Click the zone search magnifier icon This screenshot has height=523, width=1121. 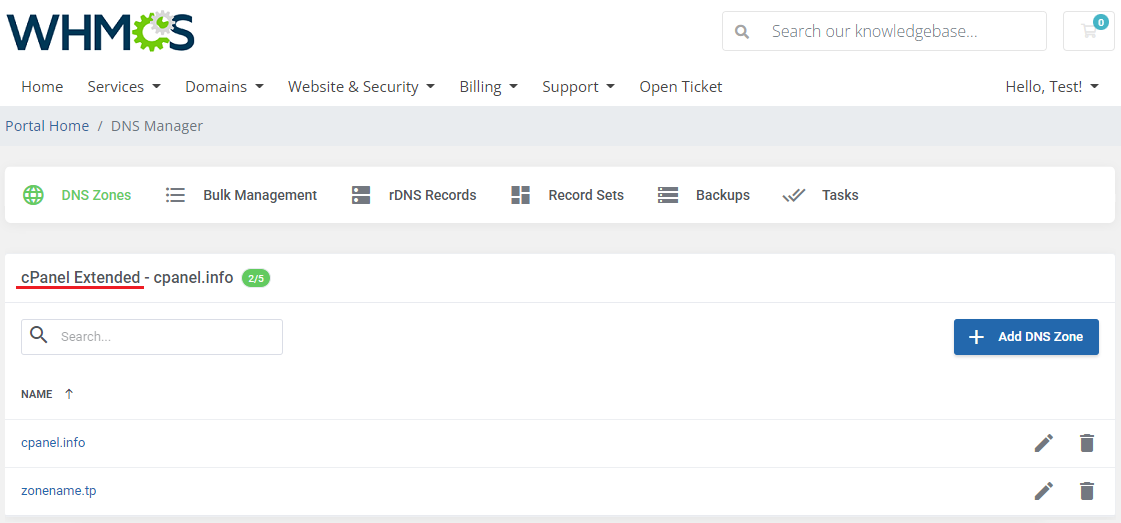coord(39,337)
